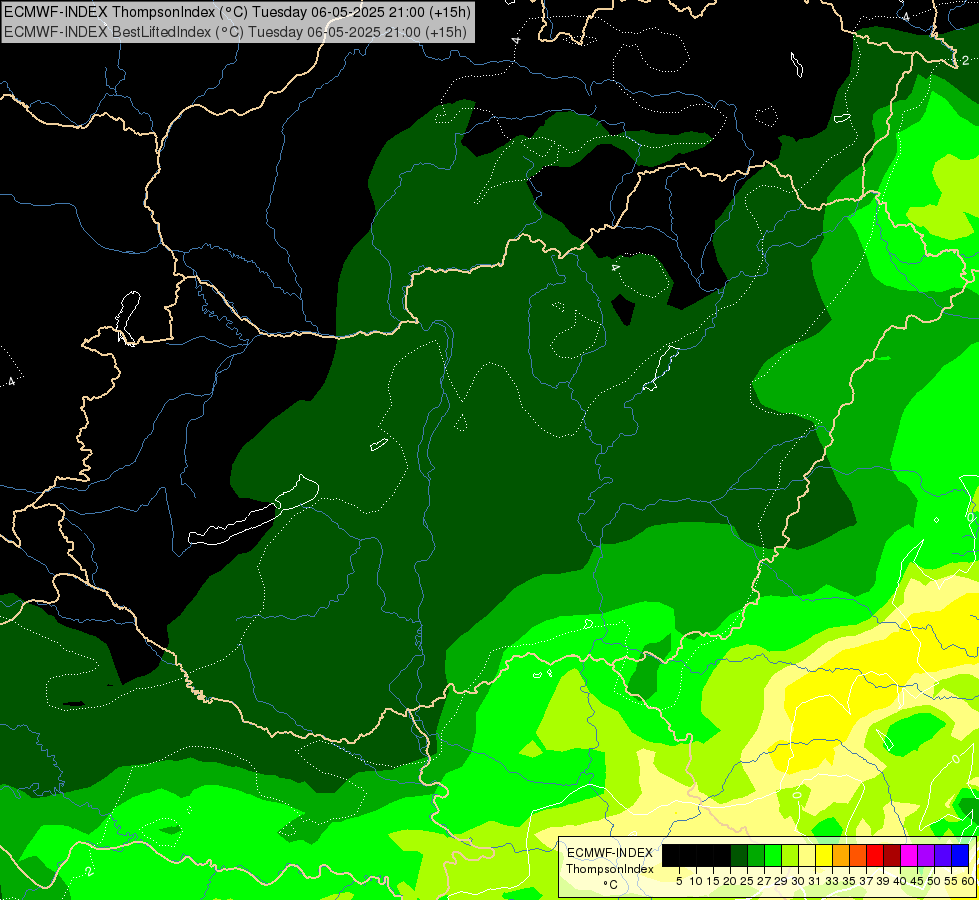Viewport: 979px width, 900px height.
Task: Click the legend tick value 15
Action: [713, 881]
